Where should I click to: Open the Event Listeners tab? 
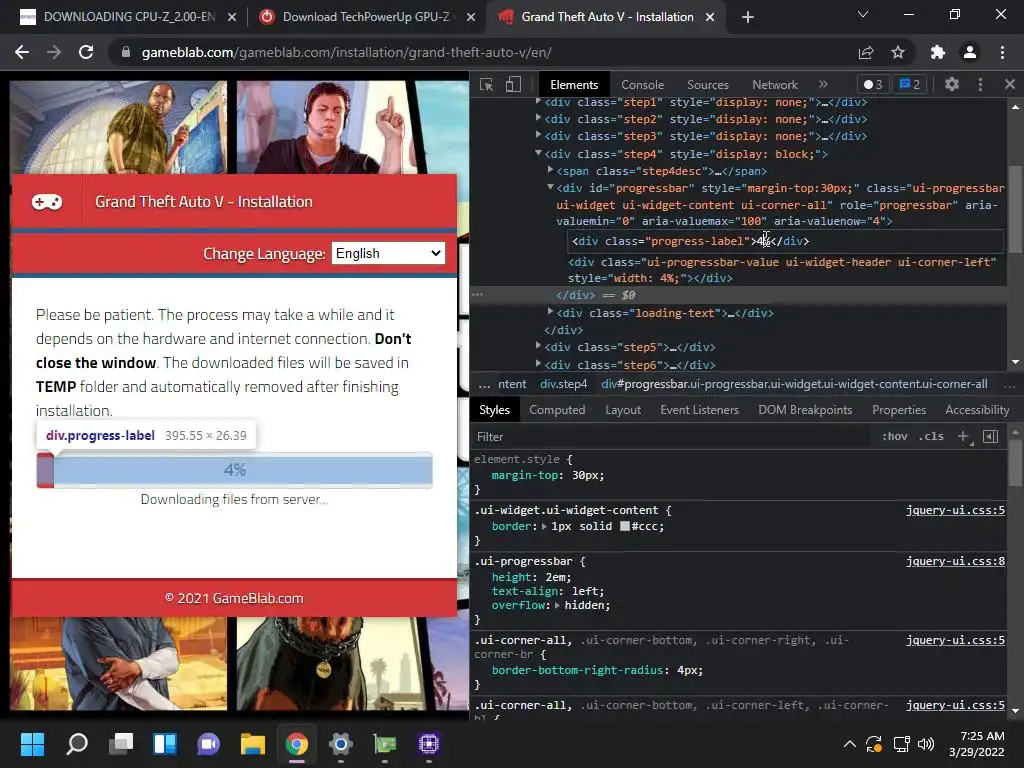(699, 410)
